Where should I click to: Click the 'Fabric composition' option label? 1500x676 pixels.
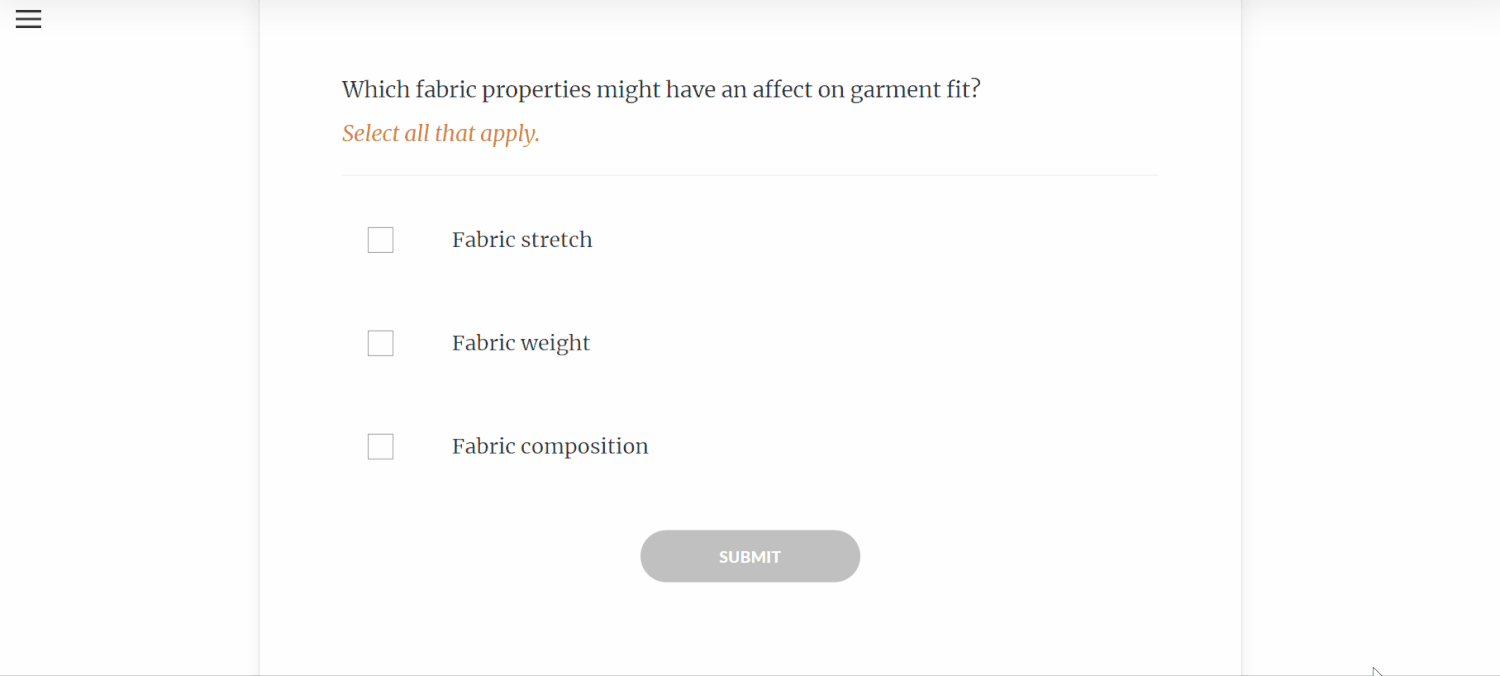tap(549, 446)
